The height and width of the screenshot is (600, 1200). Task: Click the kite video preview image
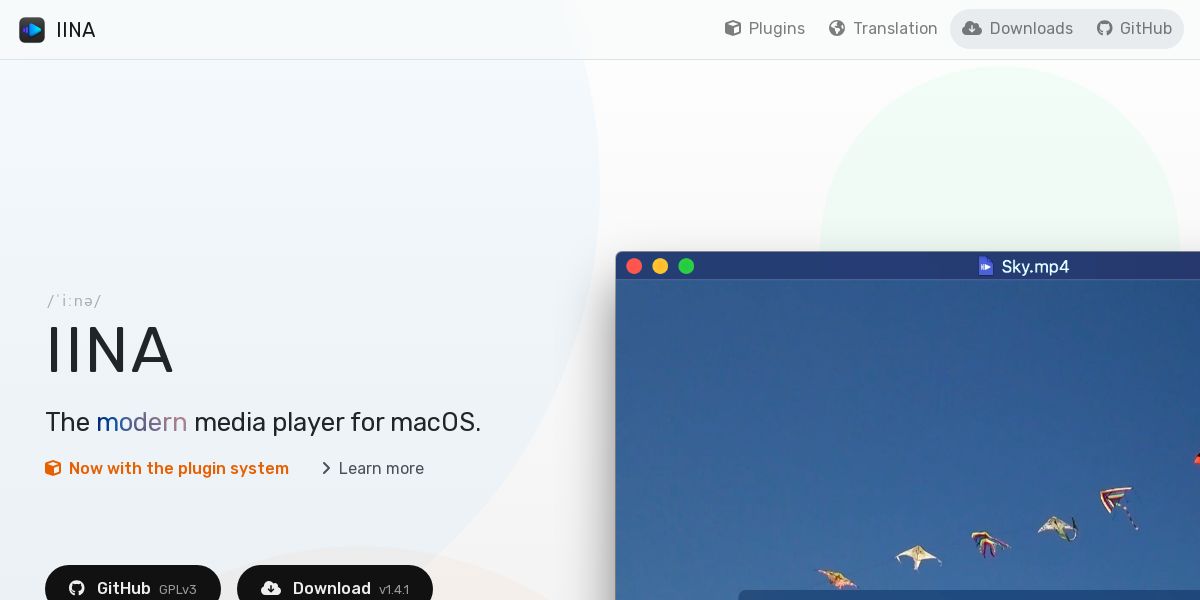[908, 440]
